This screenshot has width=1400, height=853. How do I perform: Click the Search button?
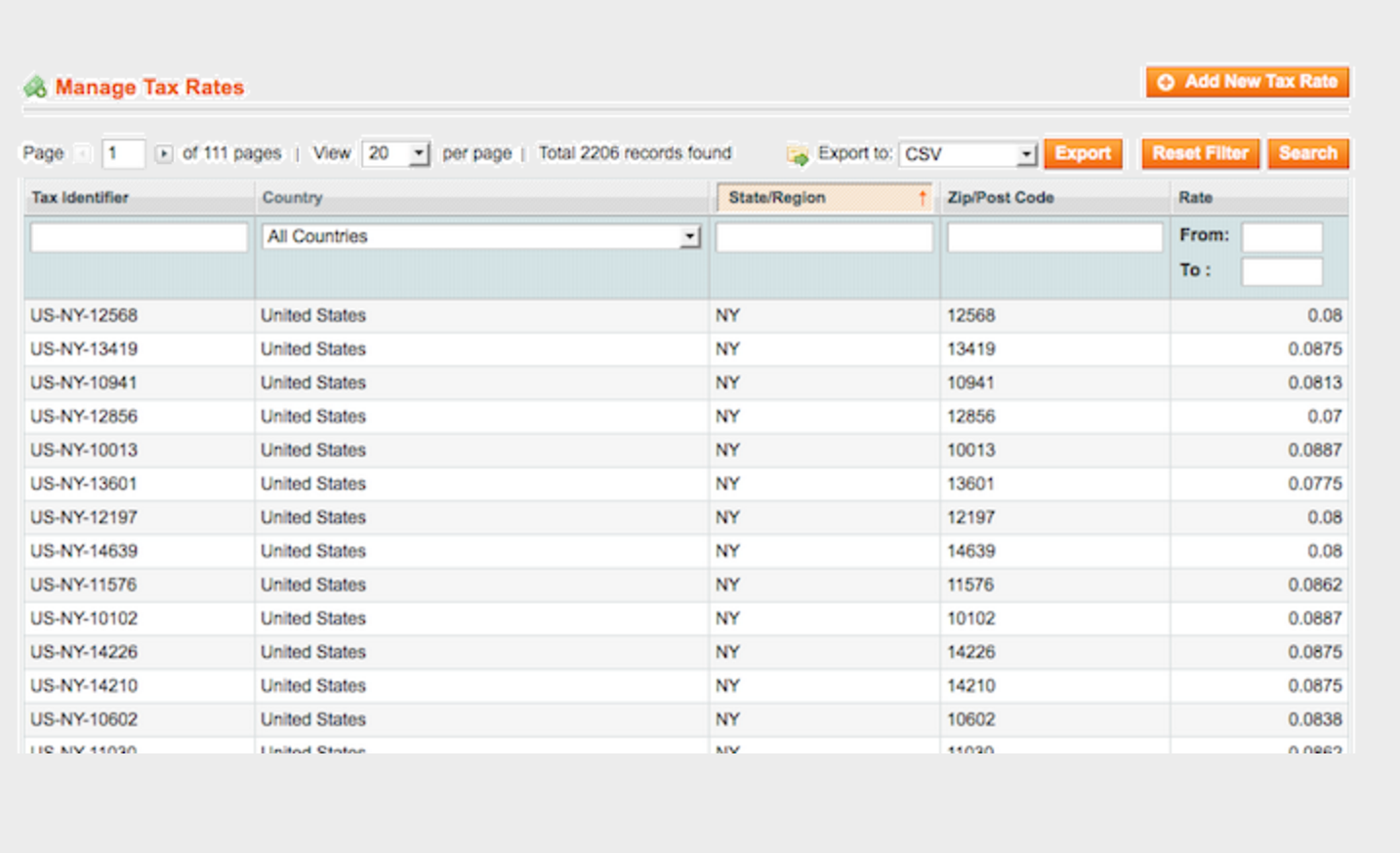point(1308,153)
